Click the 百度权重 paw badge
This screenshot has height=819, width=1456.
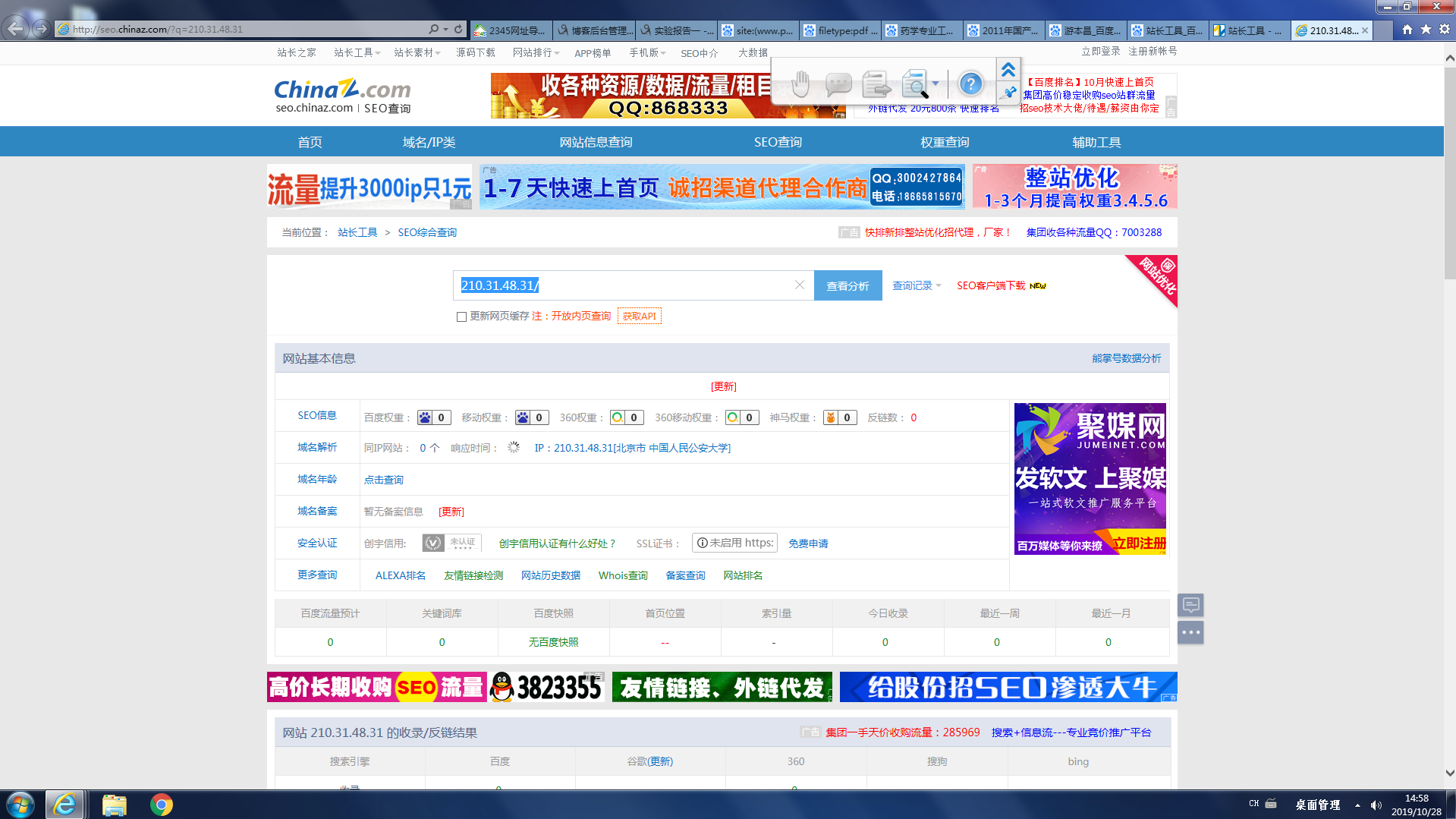tap(434, 417)
